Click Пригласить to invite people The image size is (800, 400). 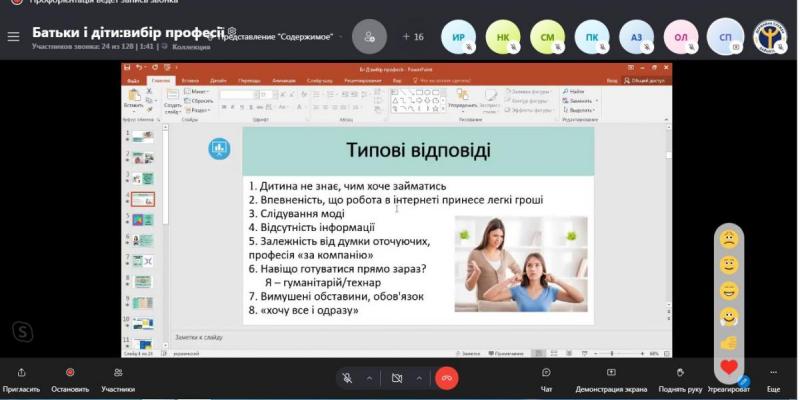point(22,377)
